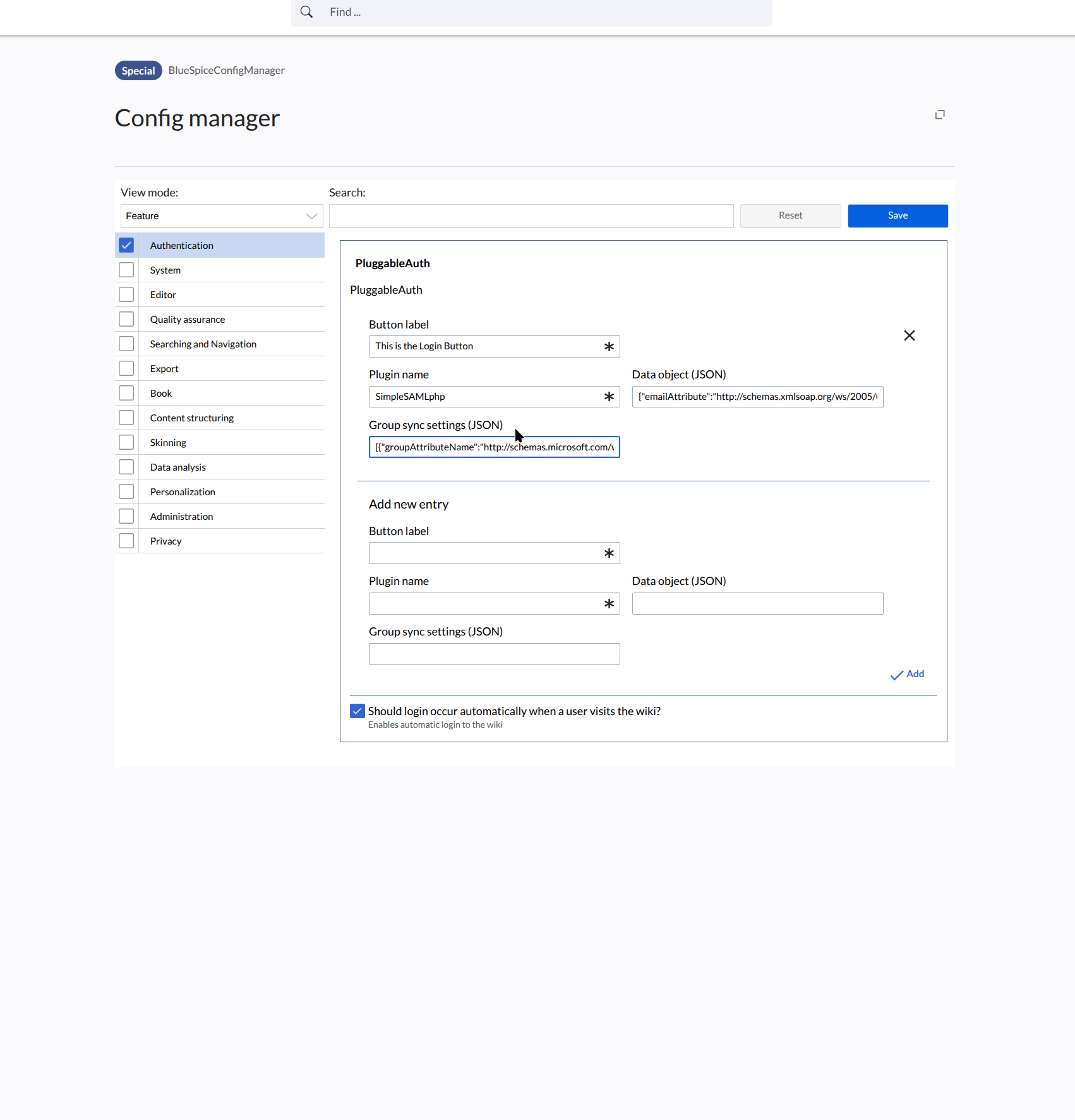
Task: Open the View mode Feature dropdown
Action: (221, 216)
